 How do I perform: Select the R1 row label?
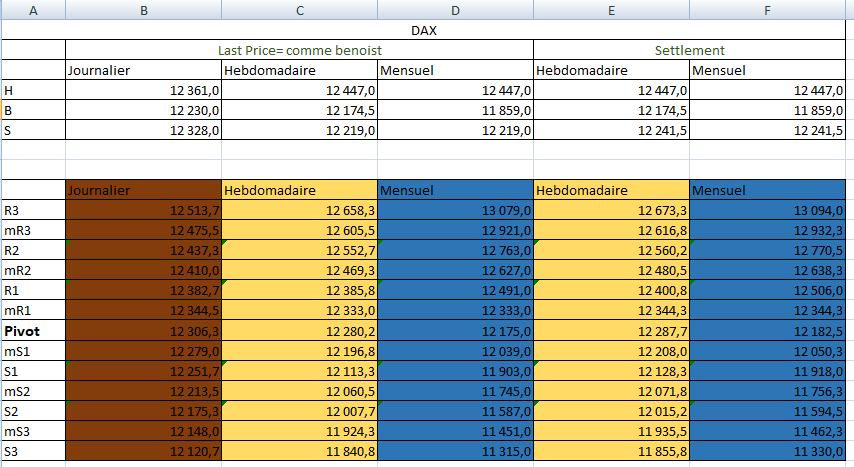coord(33,290)
